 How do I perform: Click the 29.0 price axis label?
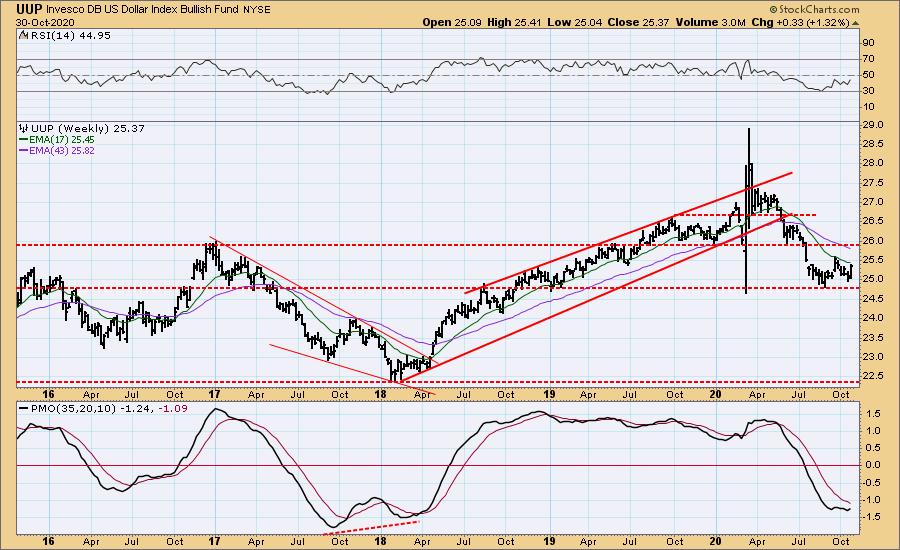871,125
